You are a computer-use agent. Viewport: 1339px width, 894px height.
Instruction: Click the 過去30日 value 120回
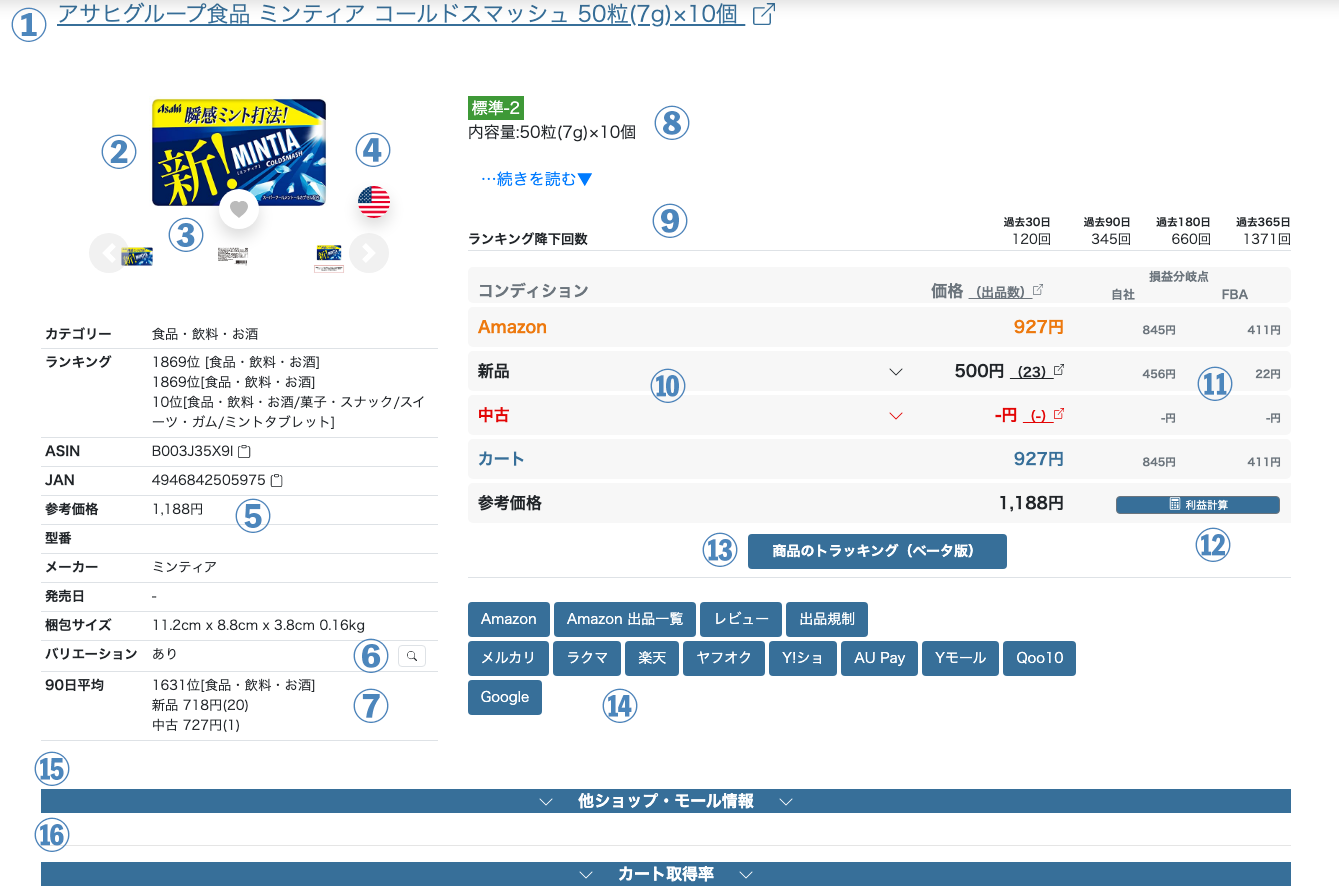1033,239
